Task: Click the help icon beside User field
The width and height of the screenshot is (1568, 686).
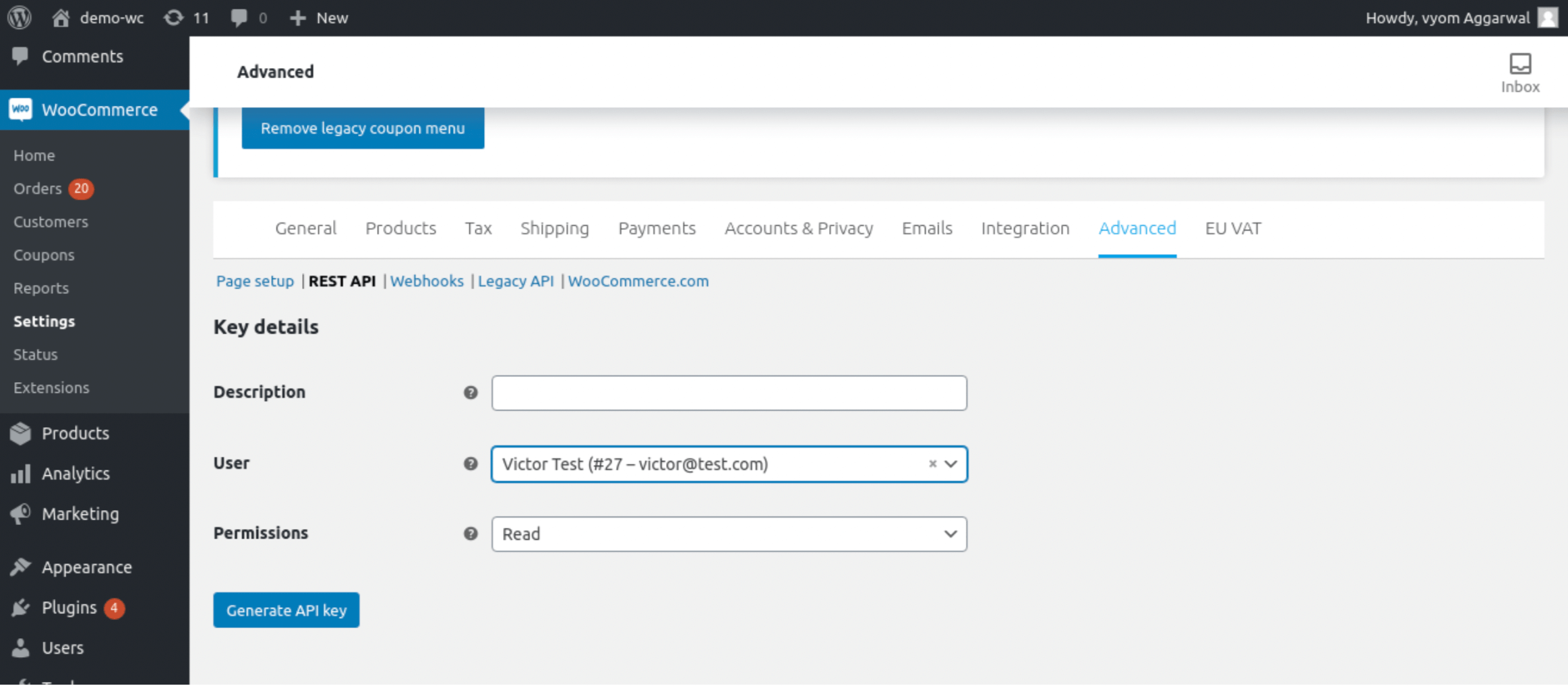Action: click(x=471, y=464)
